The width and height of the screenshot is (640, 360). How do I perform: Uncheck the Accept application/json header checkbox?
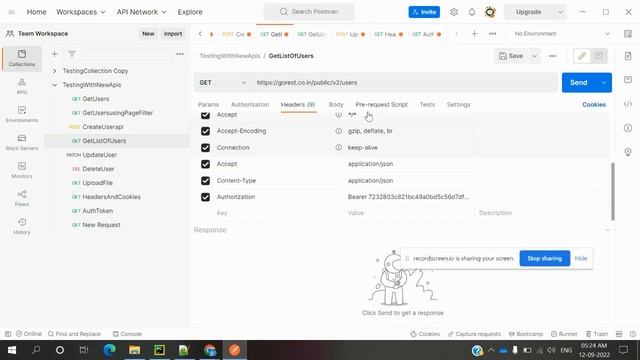[x=205, y=164]
